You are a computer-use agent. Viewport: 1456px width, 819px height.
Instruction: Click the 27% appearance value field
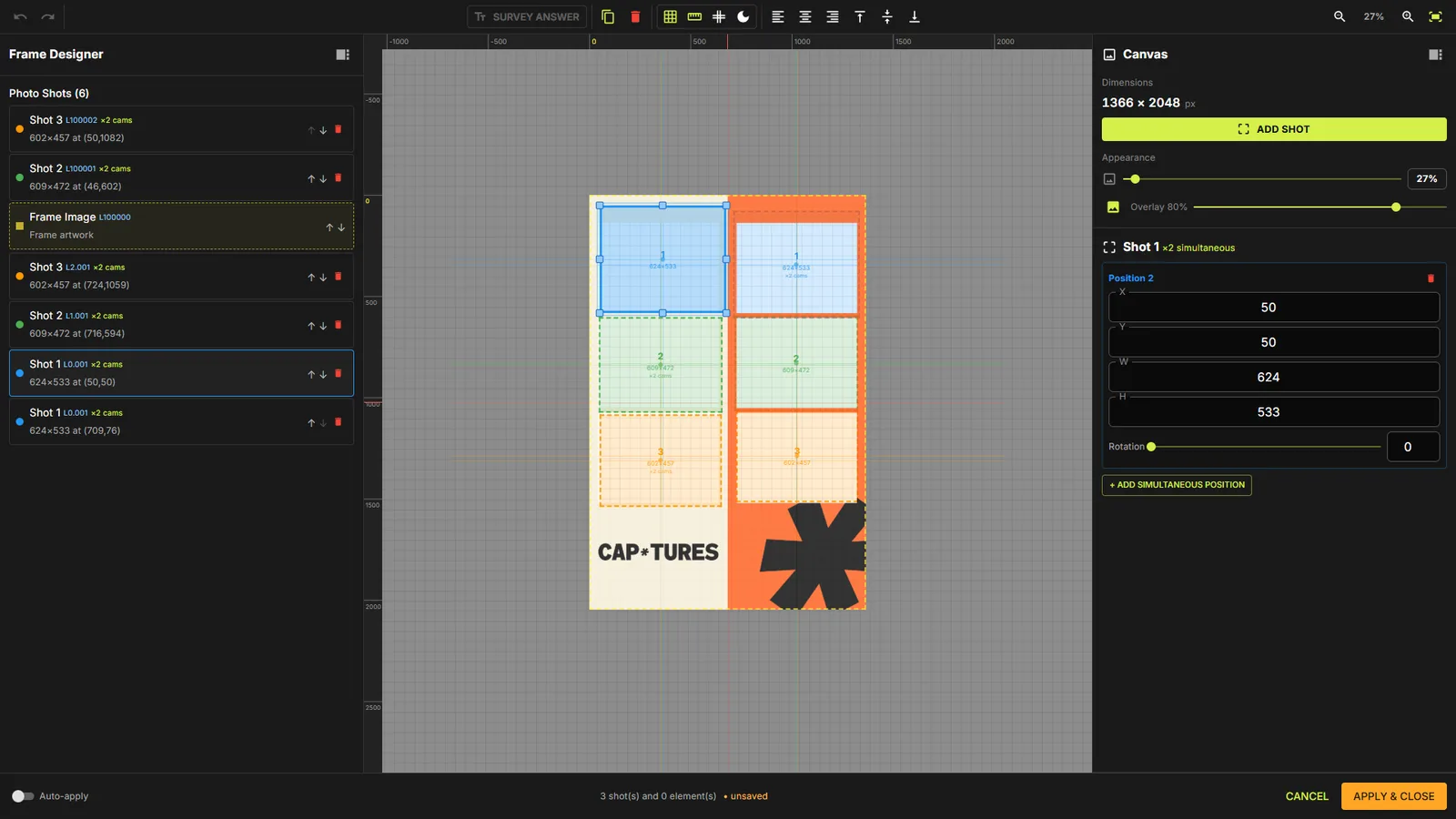point(1427,179)
